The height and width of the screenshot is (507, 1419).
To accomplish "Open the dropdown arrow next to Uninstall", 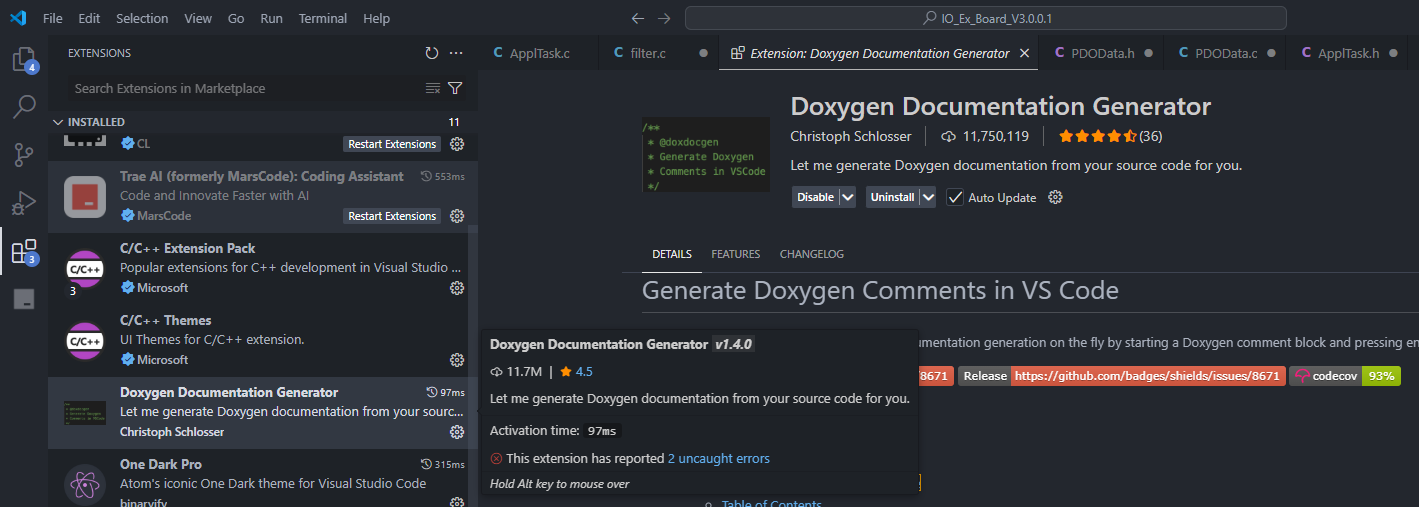I will pos(928,197).
